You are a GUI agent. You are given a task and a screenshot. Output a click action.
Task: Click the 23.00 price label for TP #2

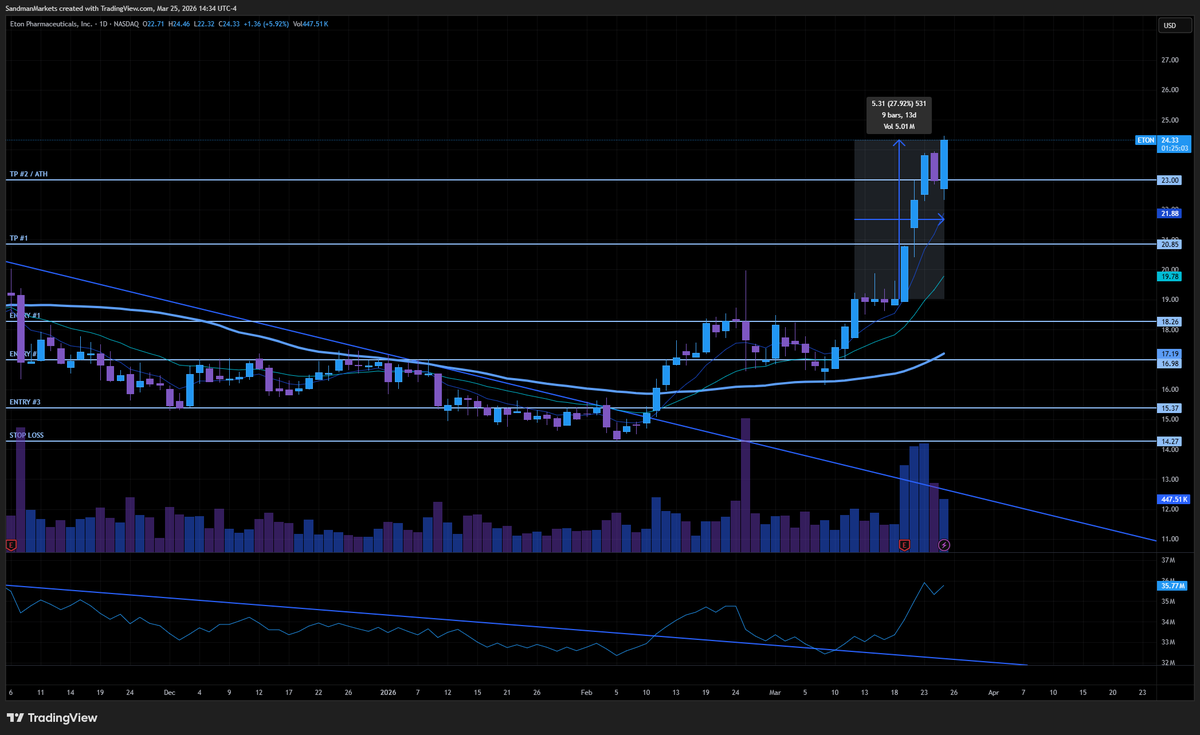(1170, 180)
